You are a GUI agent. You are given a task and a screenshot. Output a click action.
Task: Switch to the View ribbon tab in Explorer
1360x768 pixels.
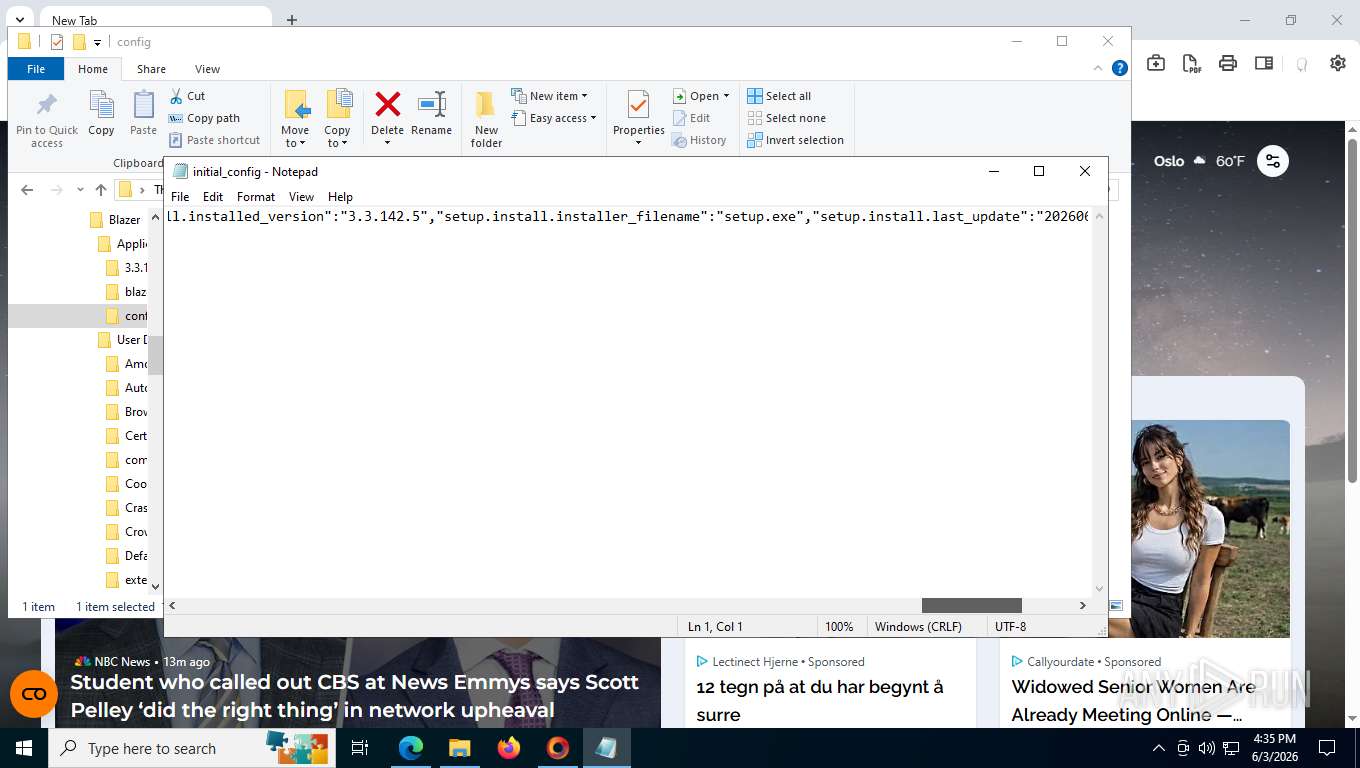click(207, 69)
